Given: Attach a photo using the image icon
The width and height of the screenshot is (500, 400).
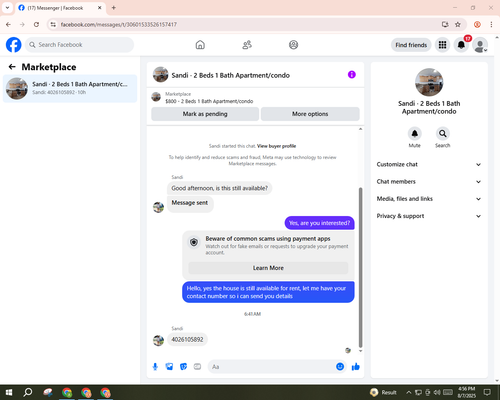Looking at the screenshot, I should (x=169, y=367).
